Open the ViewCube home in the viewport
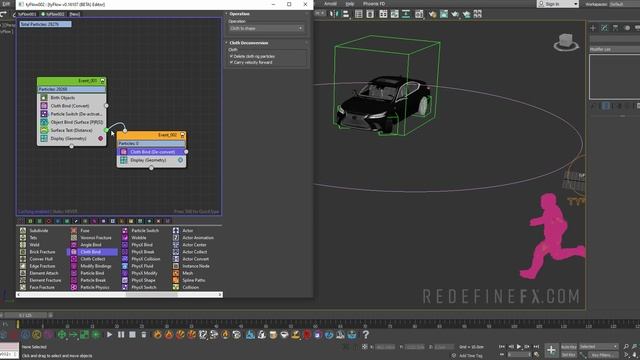This screenshot has width=640, height=360. pyautogui.click(x=566, y=42)
